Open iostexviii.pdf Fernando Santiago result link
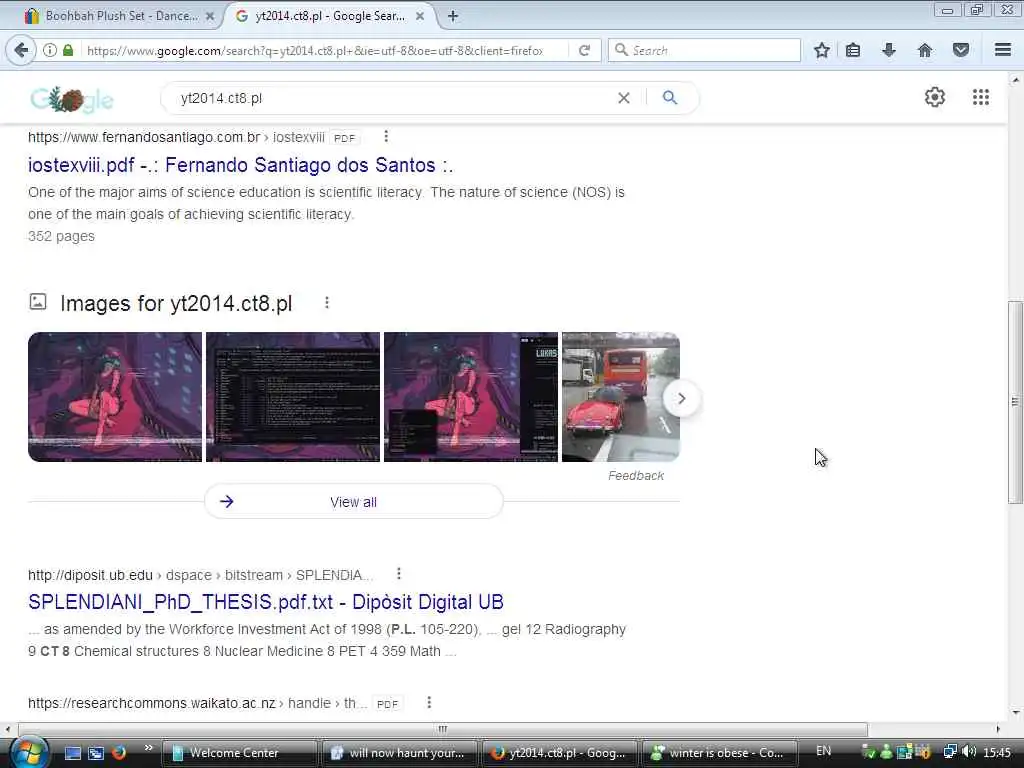 (240, 165)
